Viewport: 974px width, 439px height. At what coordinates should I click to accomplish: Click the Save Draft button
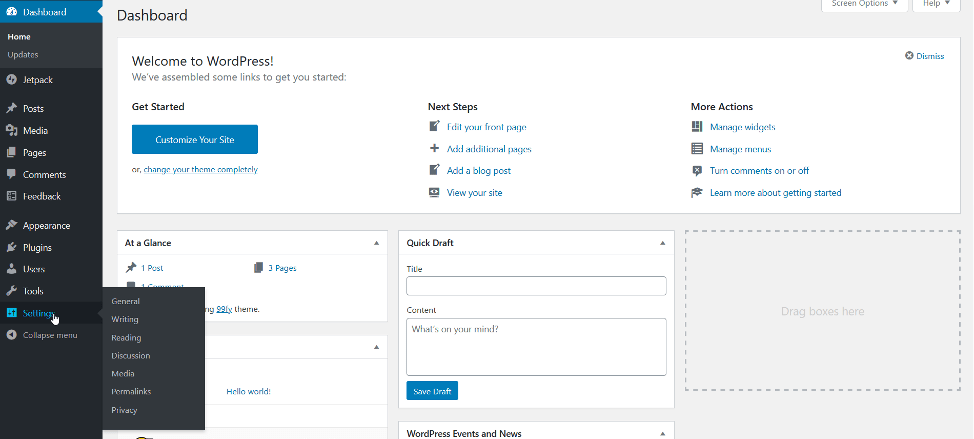pyautogui.click(x=432, y=391)
